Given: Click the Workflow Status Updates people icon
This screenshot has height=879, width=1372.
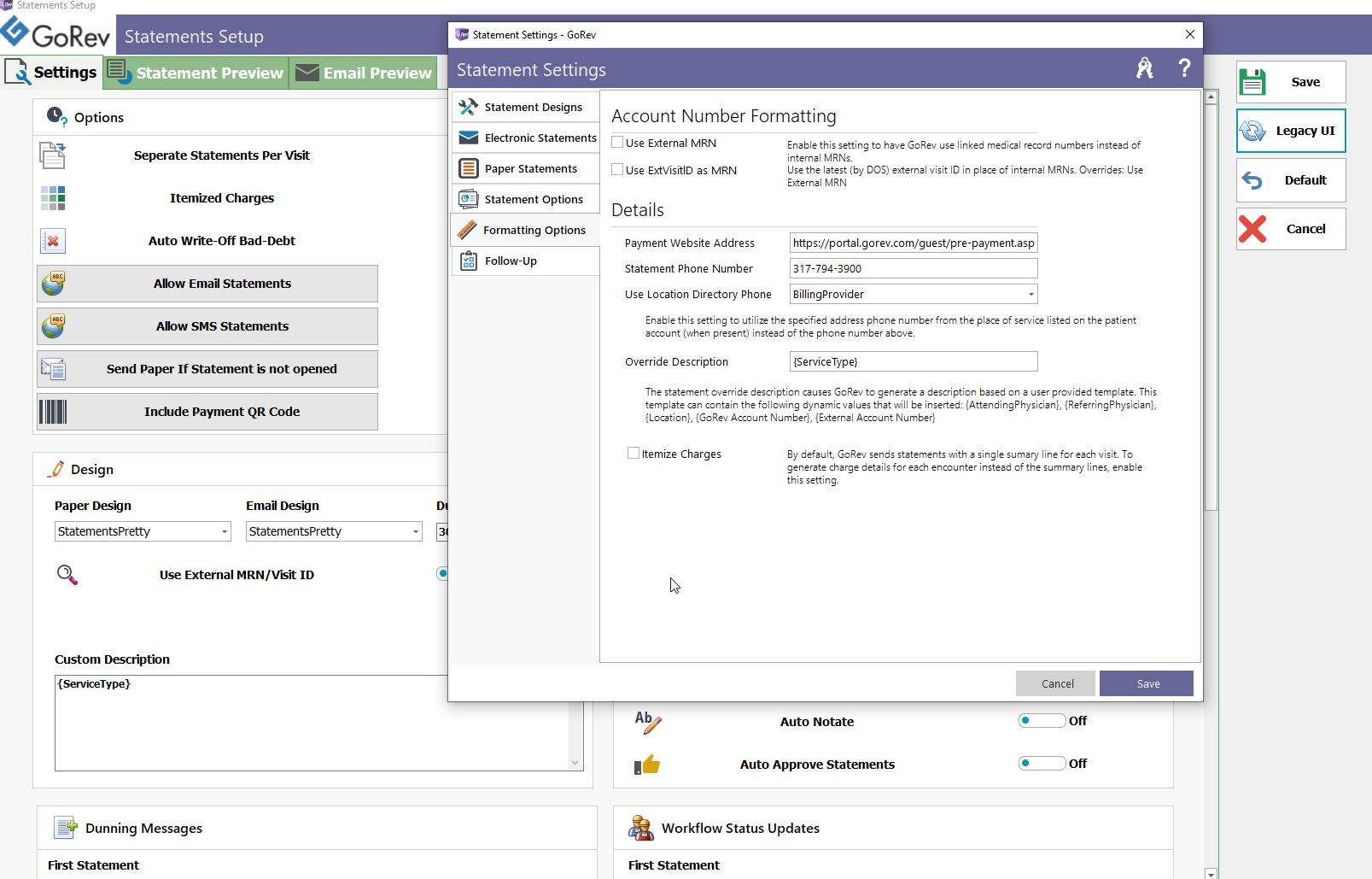Looking at the screenshot, I should 641,828.
